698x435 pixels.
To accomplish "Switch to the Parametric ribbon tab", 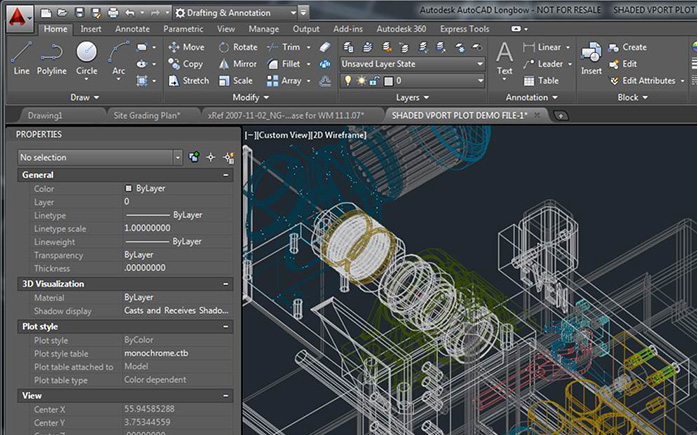I will tap(183, 29).
